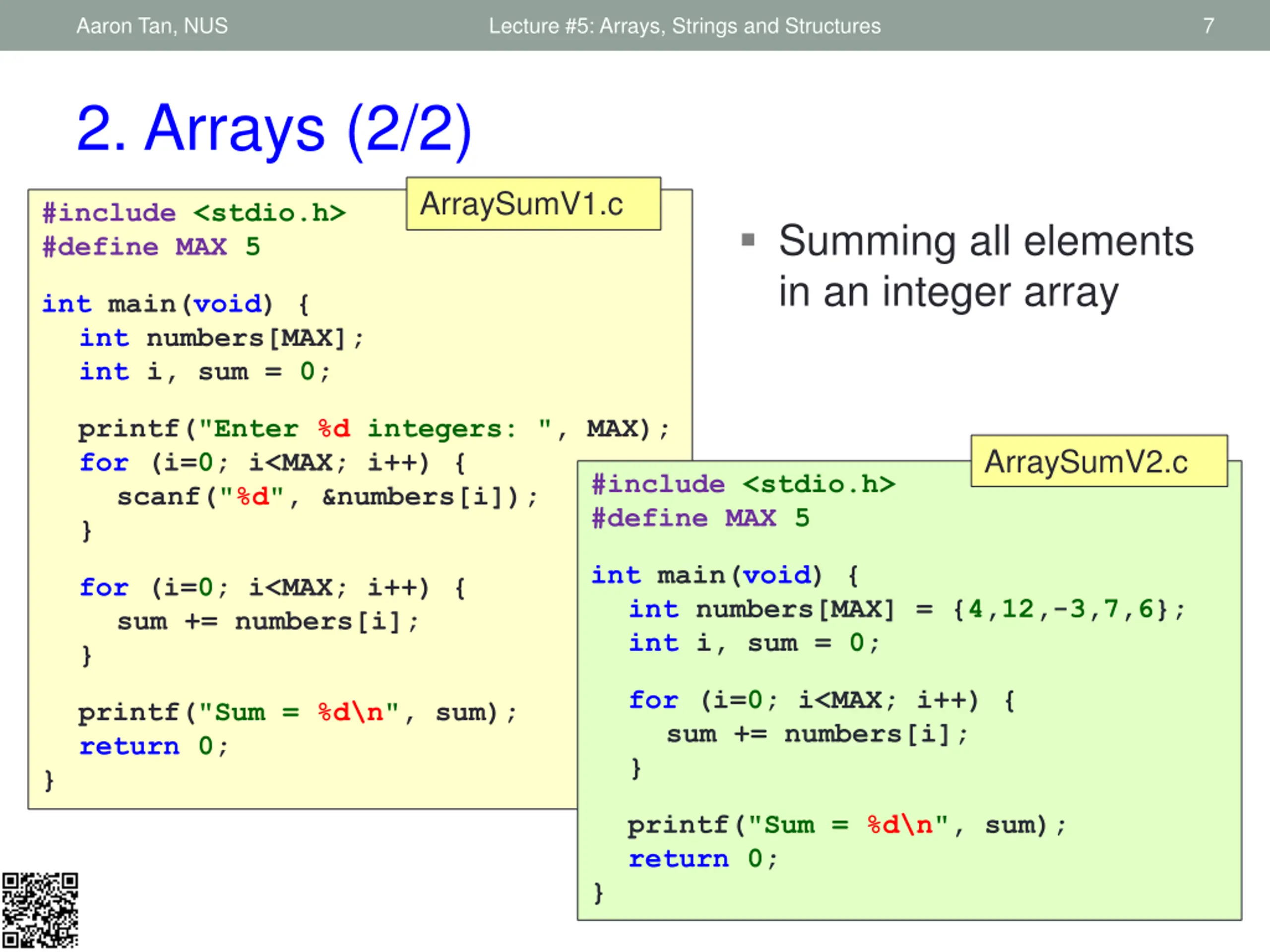Click the '{4,12,-3,7,6}' initializer line
The height and width of the screenshot is (952, 1270).
click(907, 609)
